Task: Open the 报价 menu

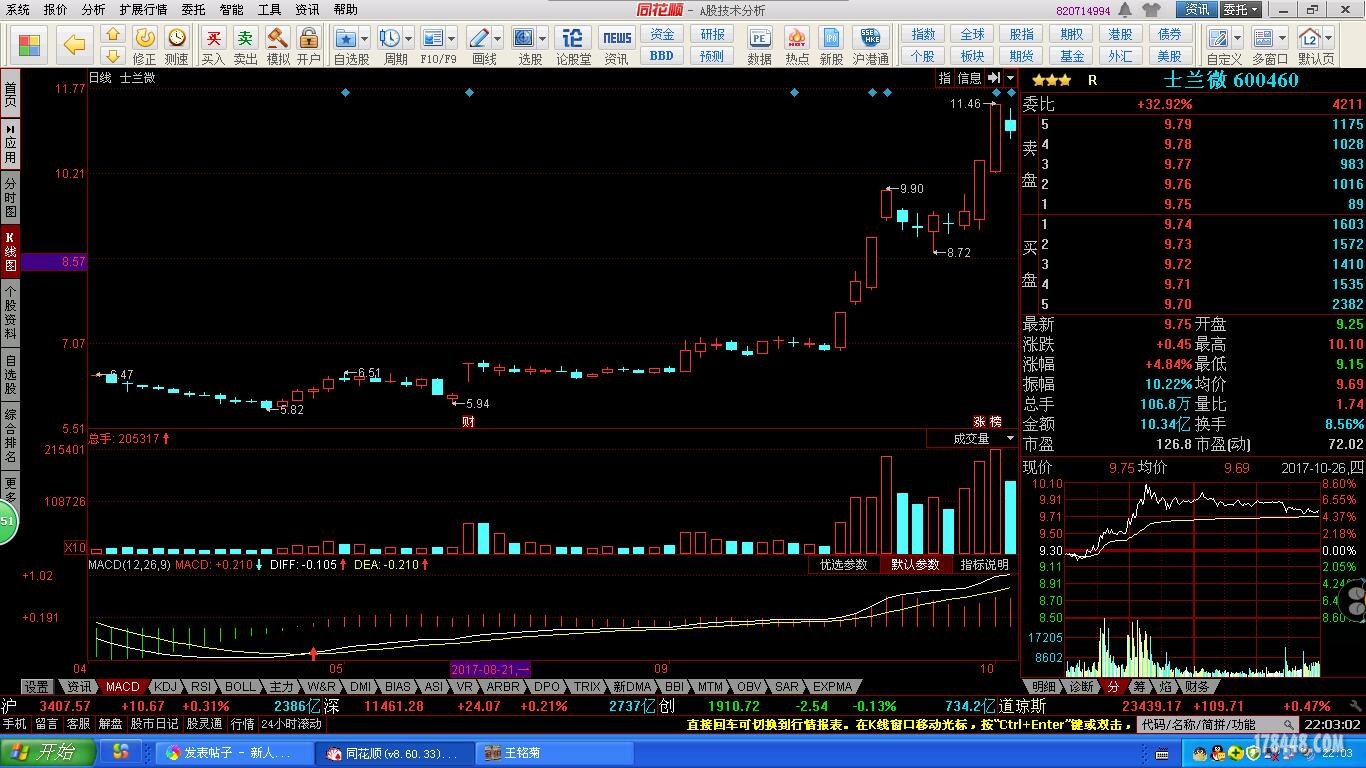Action: coord(56,10)
